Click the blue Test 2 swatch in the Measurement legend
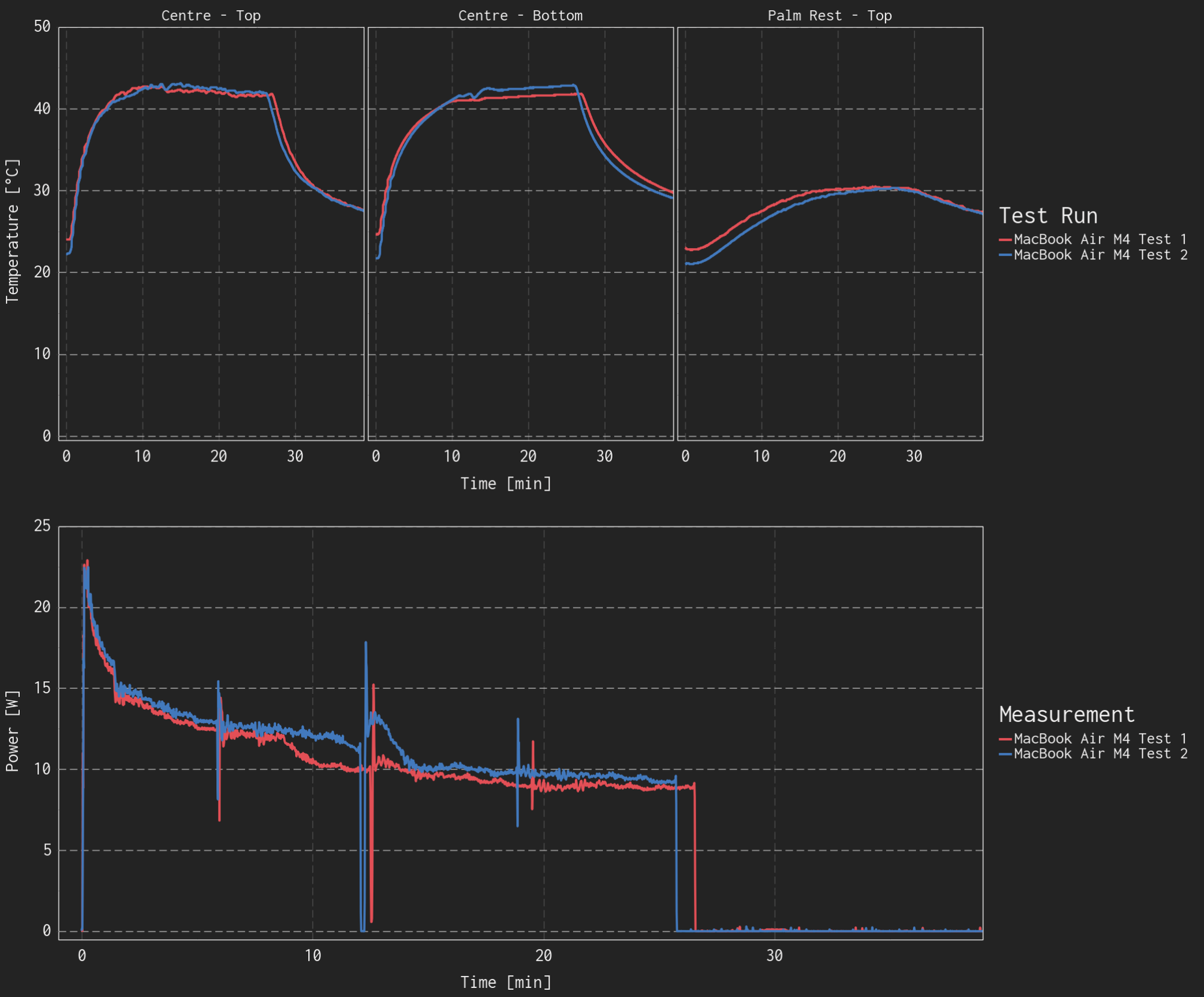 pos(1005,754)
